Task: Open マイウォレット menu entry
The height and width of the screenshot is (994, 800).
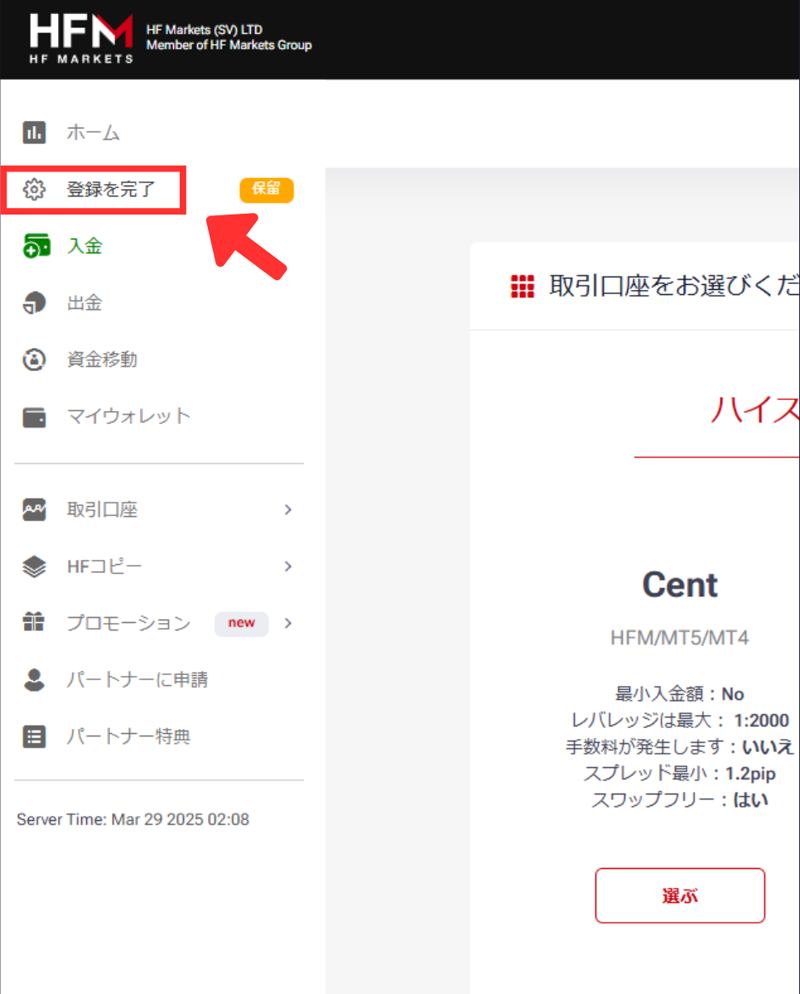Action: coord(129,416)
